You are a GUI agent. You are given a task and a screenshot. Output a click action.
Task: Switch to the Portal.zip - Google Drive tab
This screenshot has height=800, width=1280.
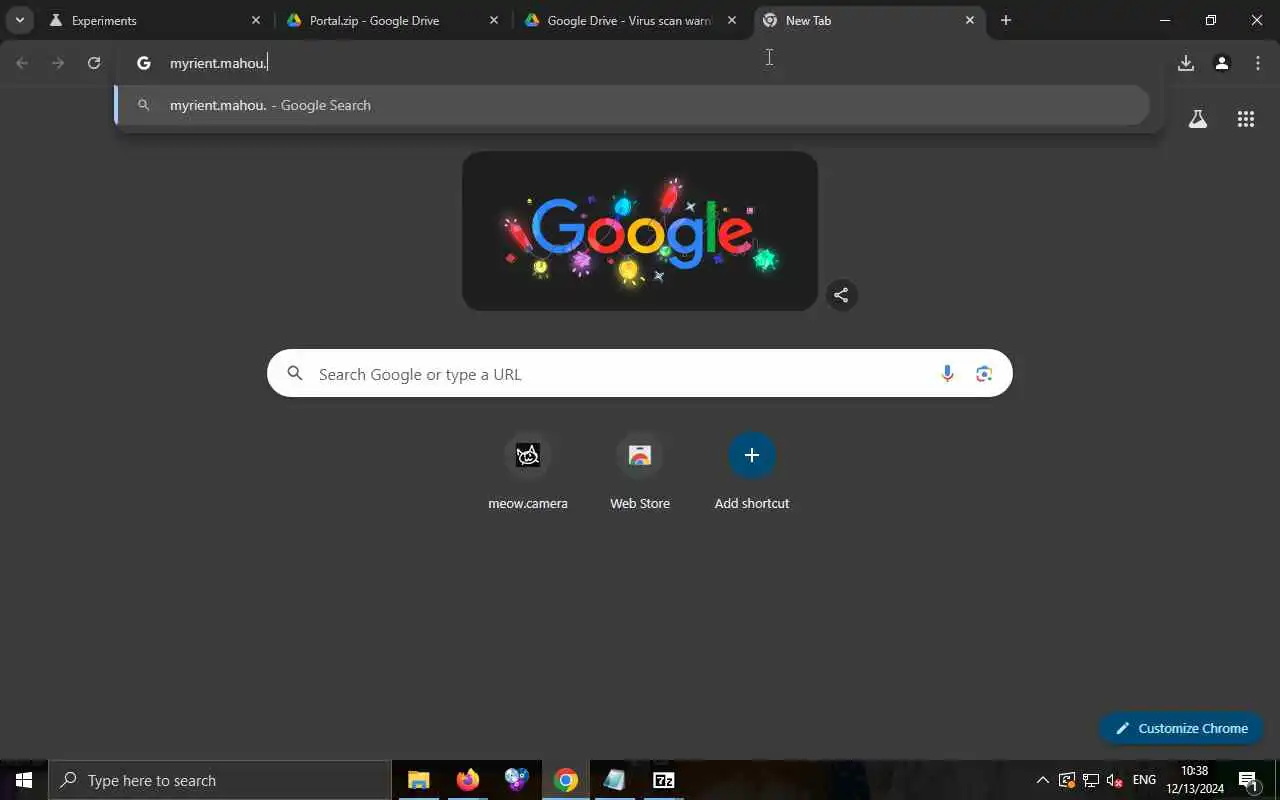[393, 20]
